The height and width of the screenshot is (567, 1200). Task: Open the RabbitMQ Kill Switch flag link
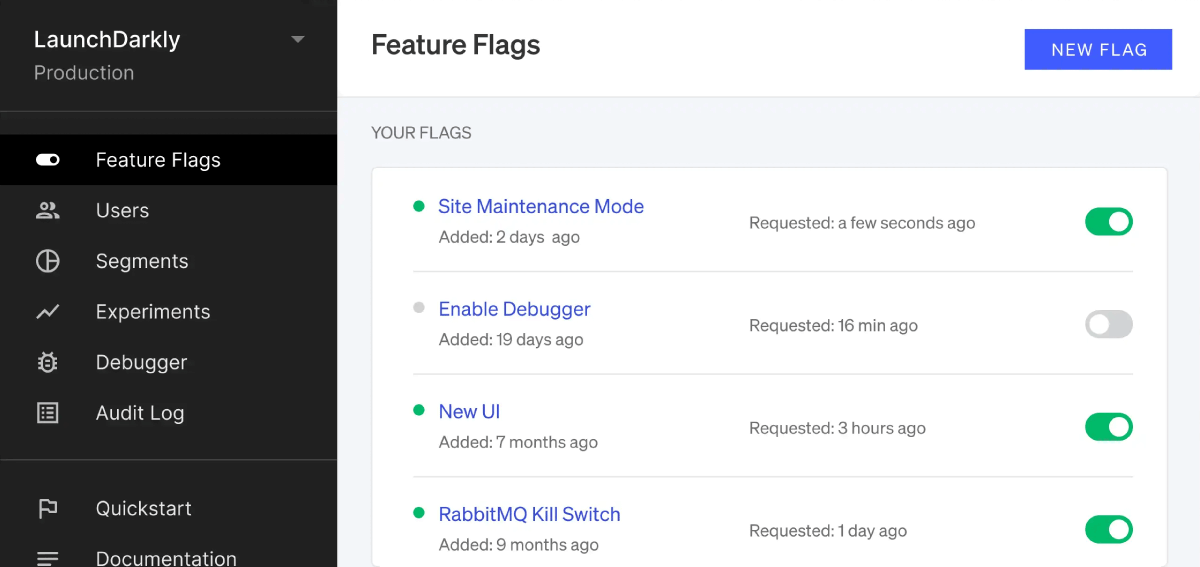530,514
